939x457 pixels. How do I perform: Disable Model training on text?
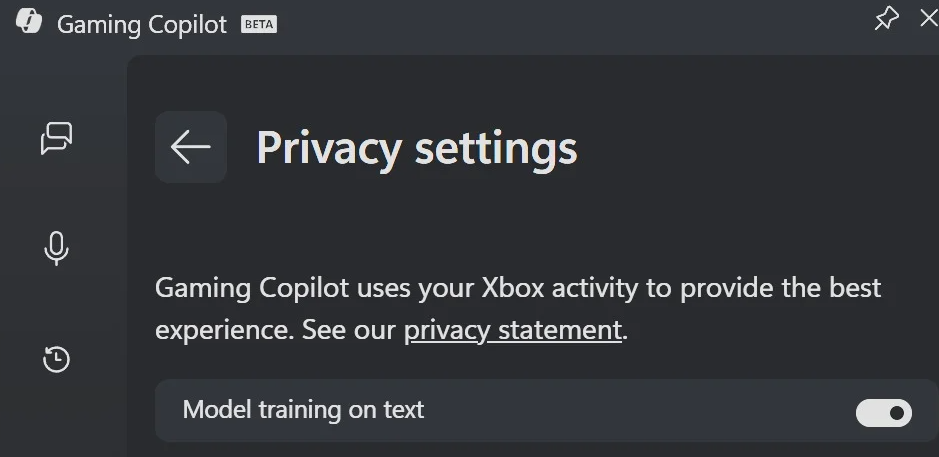884,411
